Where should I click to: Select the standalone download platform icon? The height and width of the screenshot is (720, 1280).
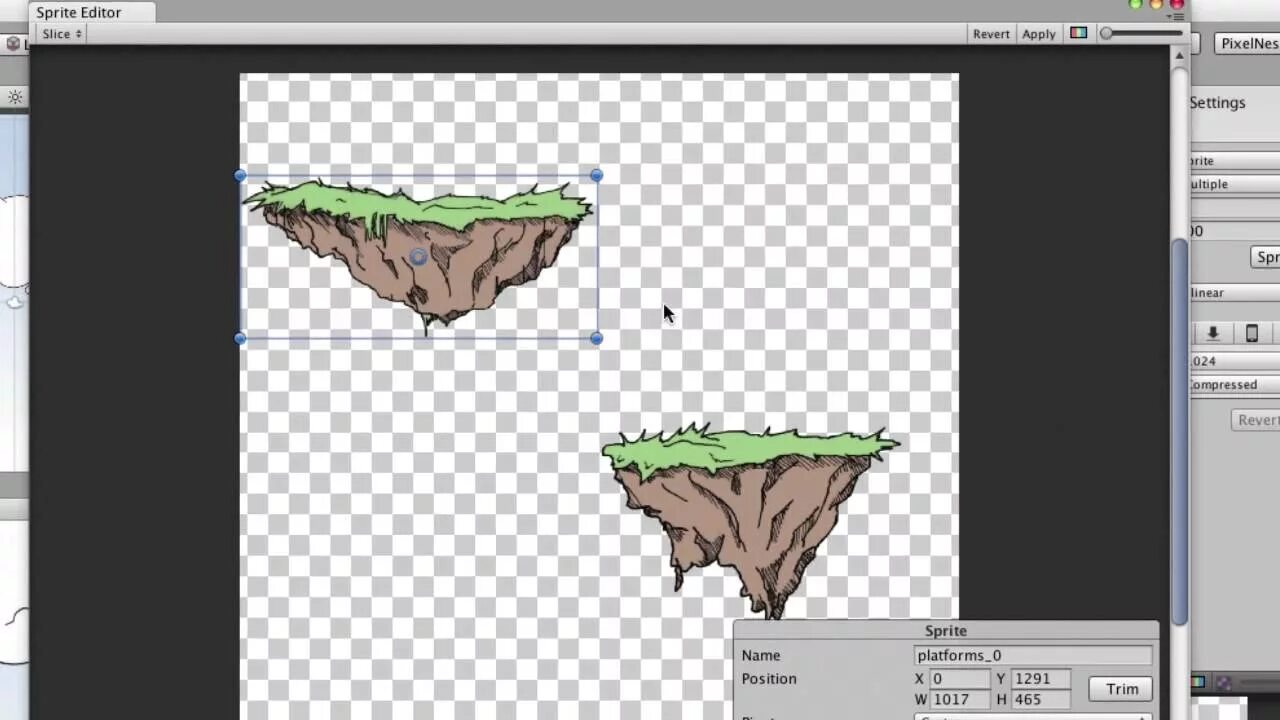[x=1213, y=333]
